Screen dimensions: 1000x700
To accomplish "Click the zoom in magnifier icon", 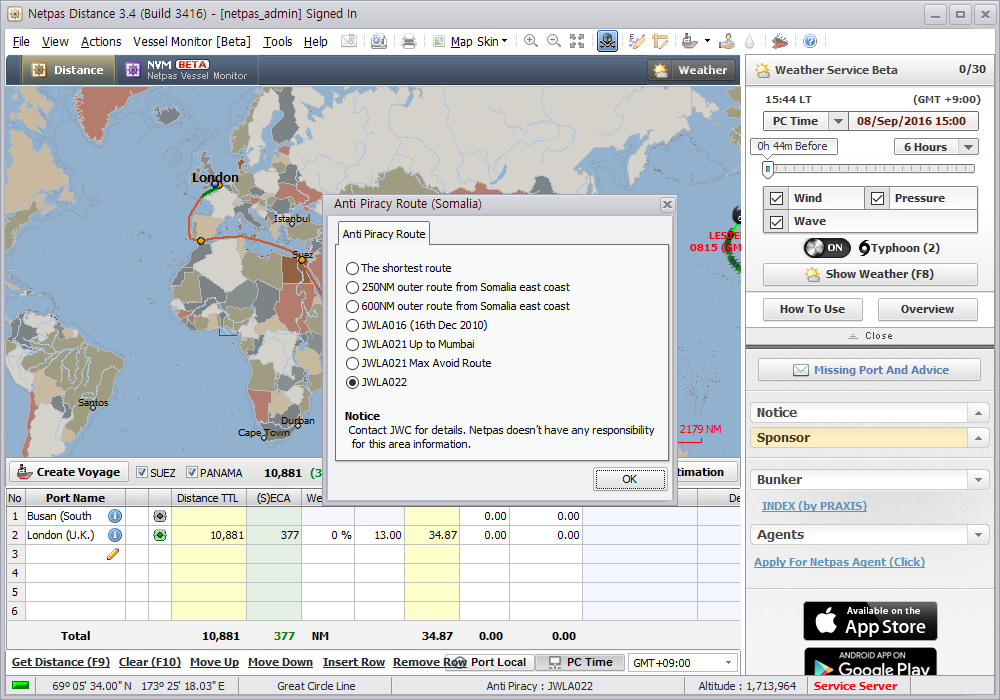I will click(531, 41).
